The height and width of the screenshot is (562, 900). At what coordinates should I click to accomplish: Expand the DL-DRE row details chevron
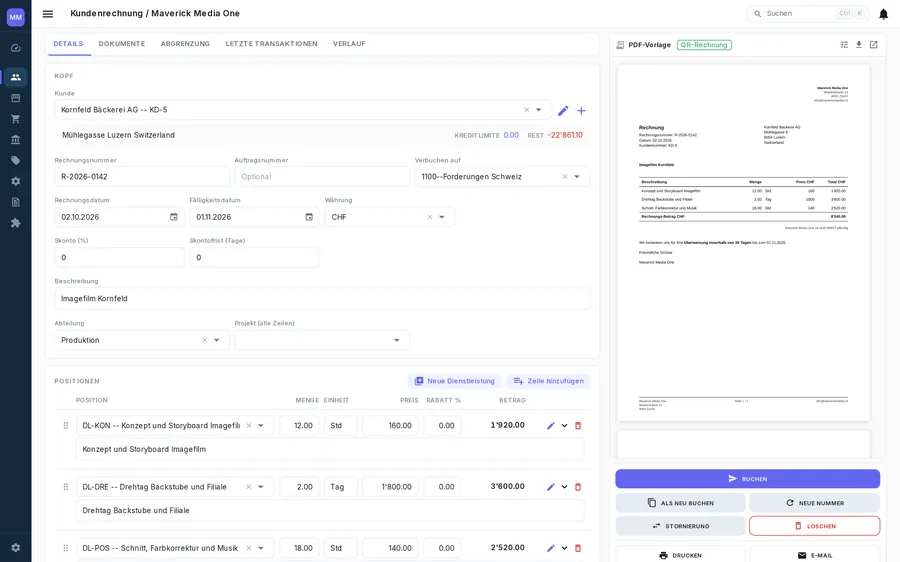(564, 487)
